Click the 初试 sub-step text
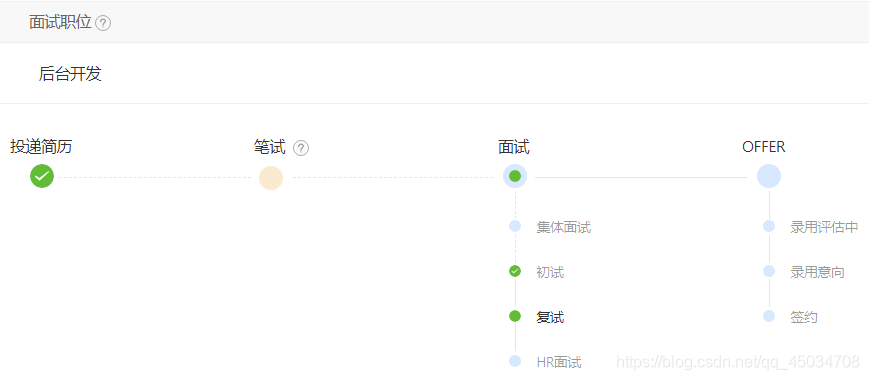 pos(550,272)
